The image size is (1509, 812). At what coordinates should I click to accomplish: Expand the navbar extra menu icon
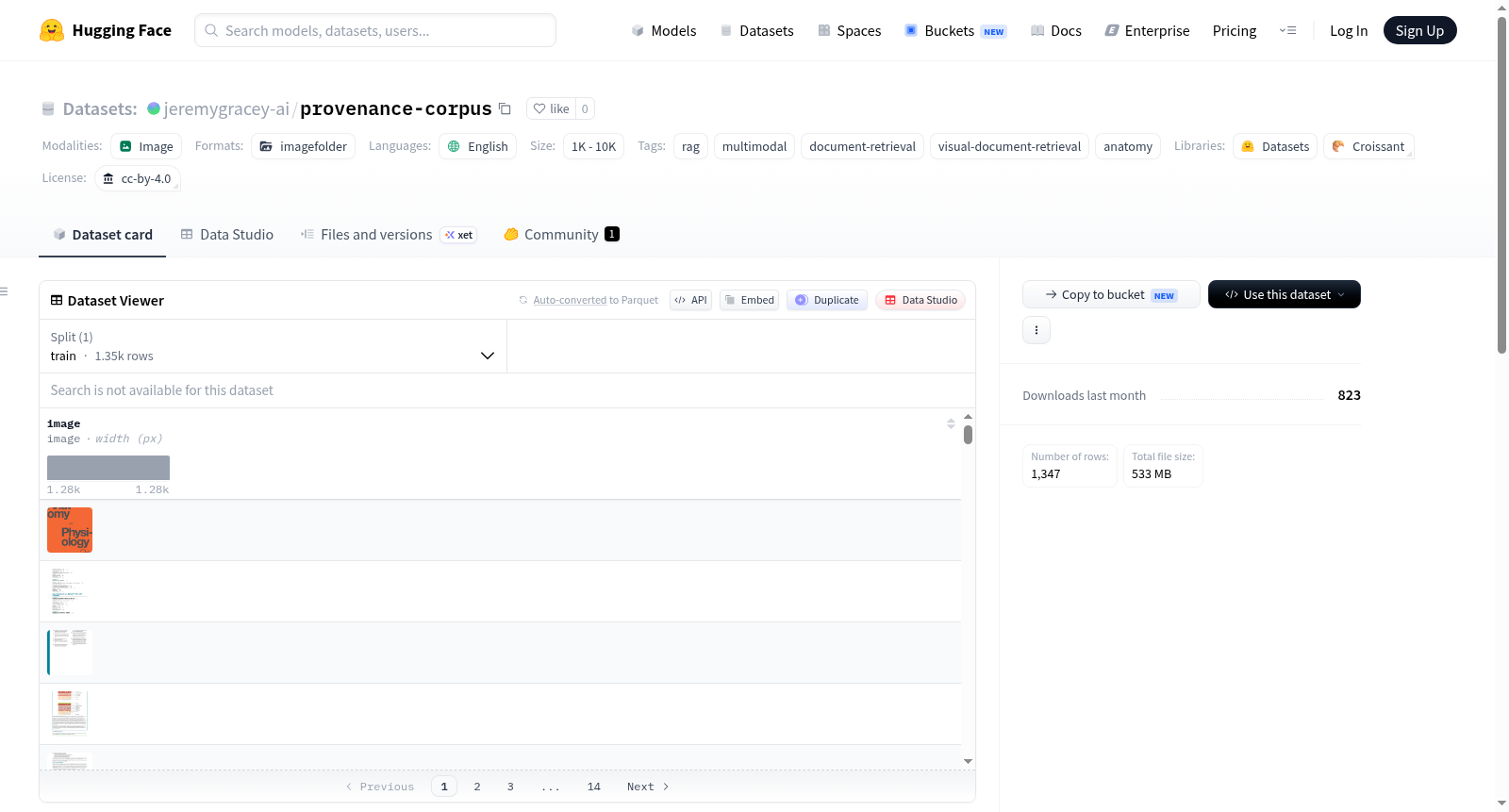[x=1287, y=30]
